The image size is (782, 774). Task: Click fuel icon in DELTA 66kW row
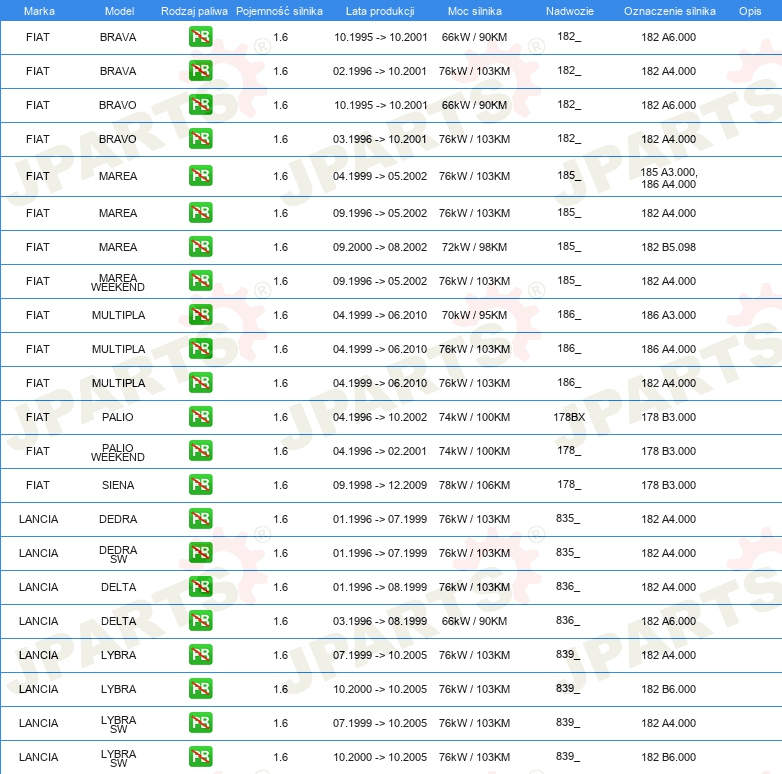[x=200, y=620]
